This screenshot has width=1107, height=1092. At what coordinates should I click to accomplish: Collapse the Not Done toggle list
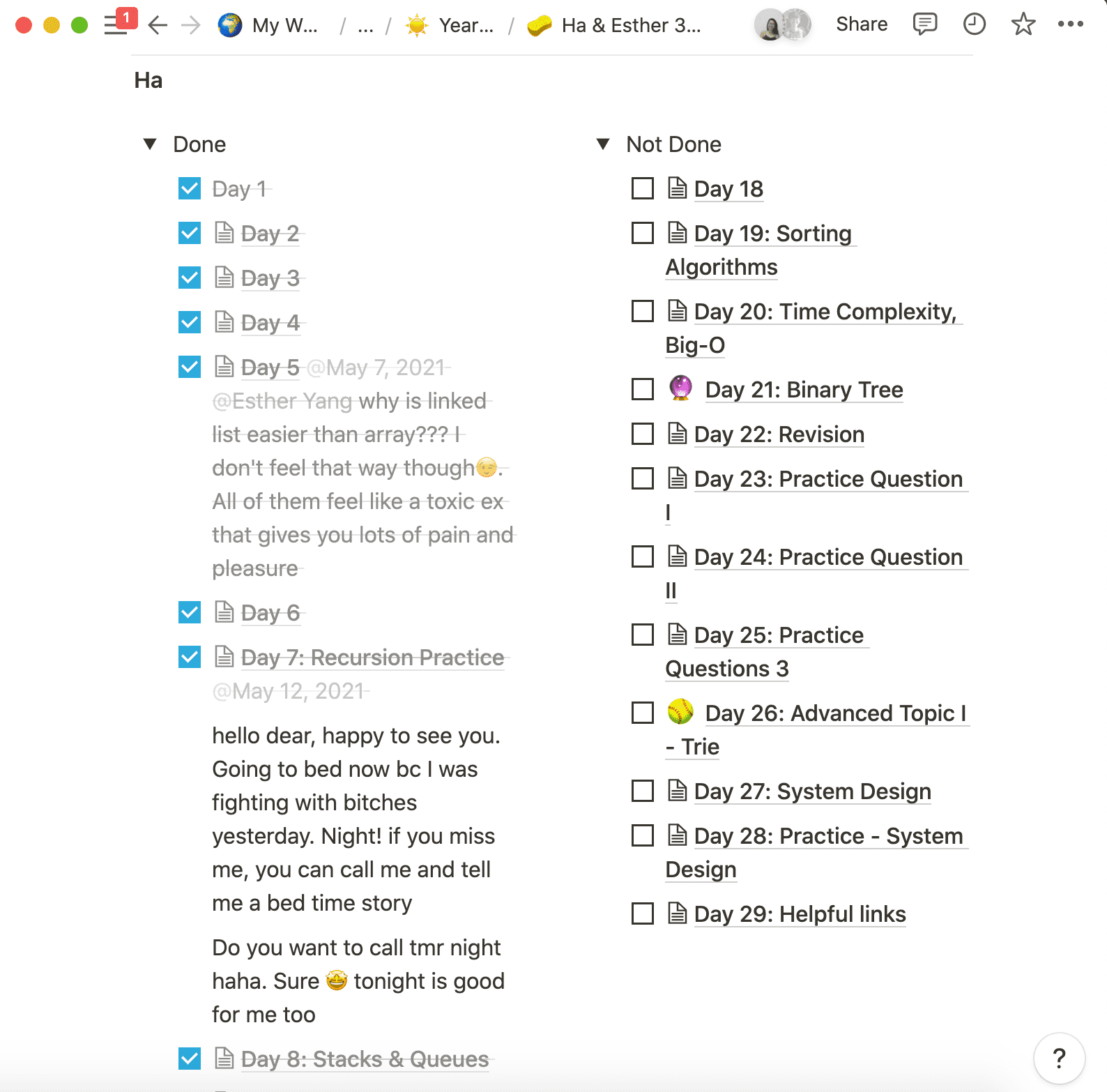(603, 144)
